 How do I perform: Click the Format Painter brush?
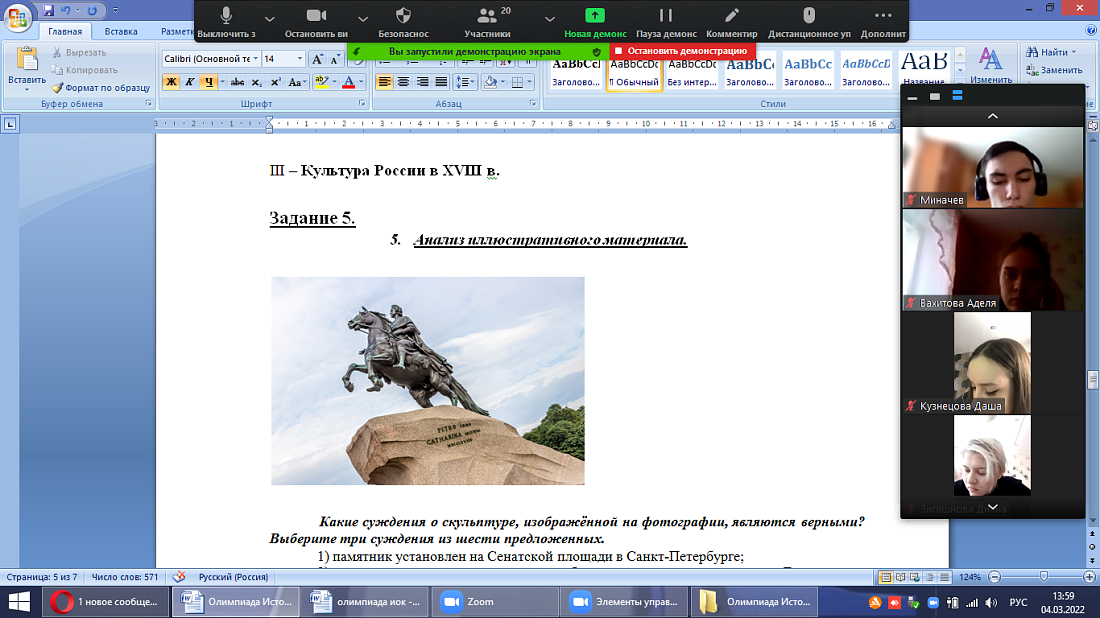100,87
